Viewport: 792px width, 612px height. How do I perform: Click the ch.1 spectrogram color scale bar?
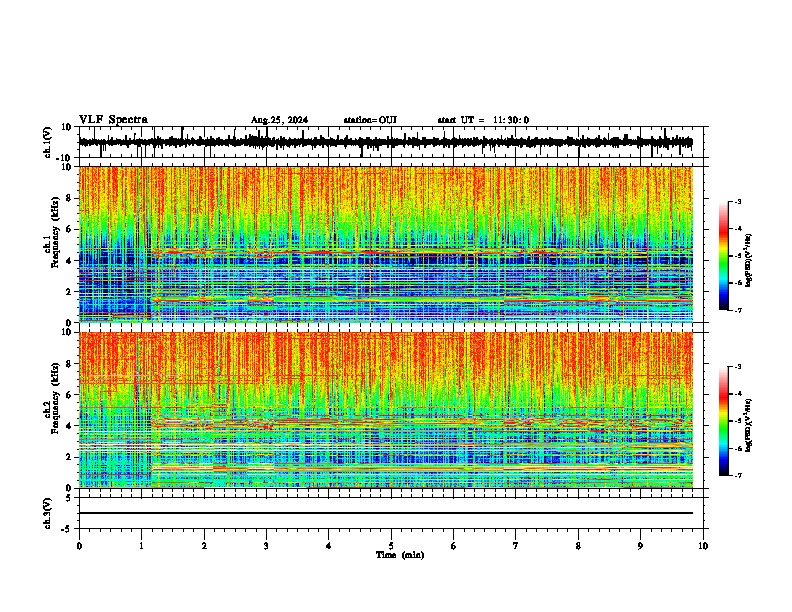pos(723,255)
